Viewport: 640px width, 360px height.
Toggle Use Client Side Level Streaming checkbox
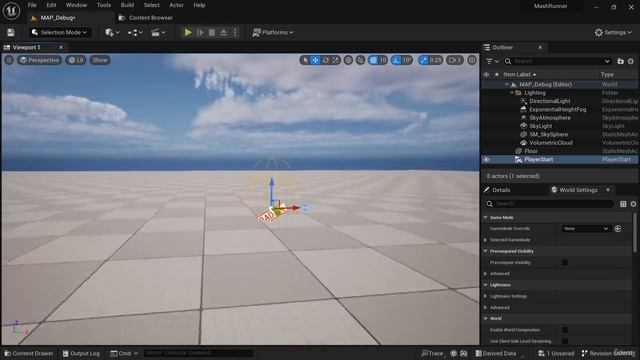[564, 341]
